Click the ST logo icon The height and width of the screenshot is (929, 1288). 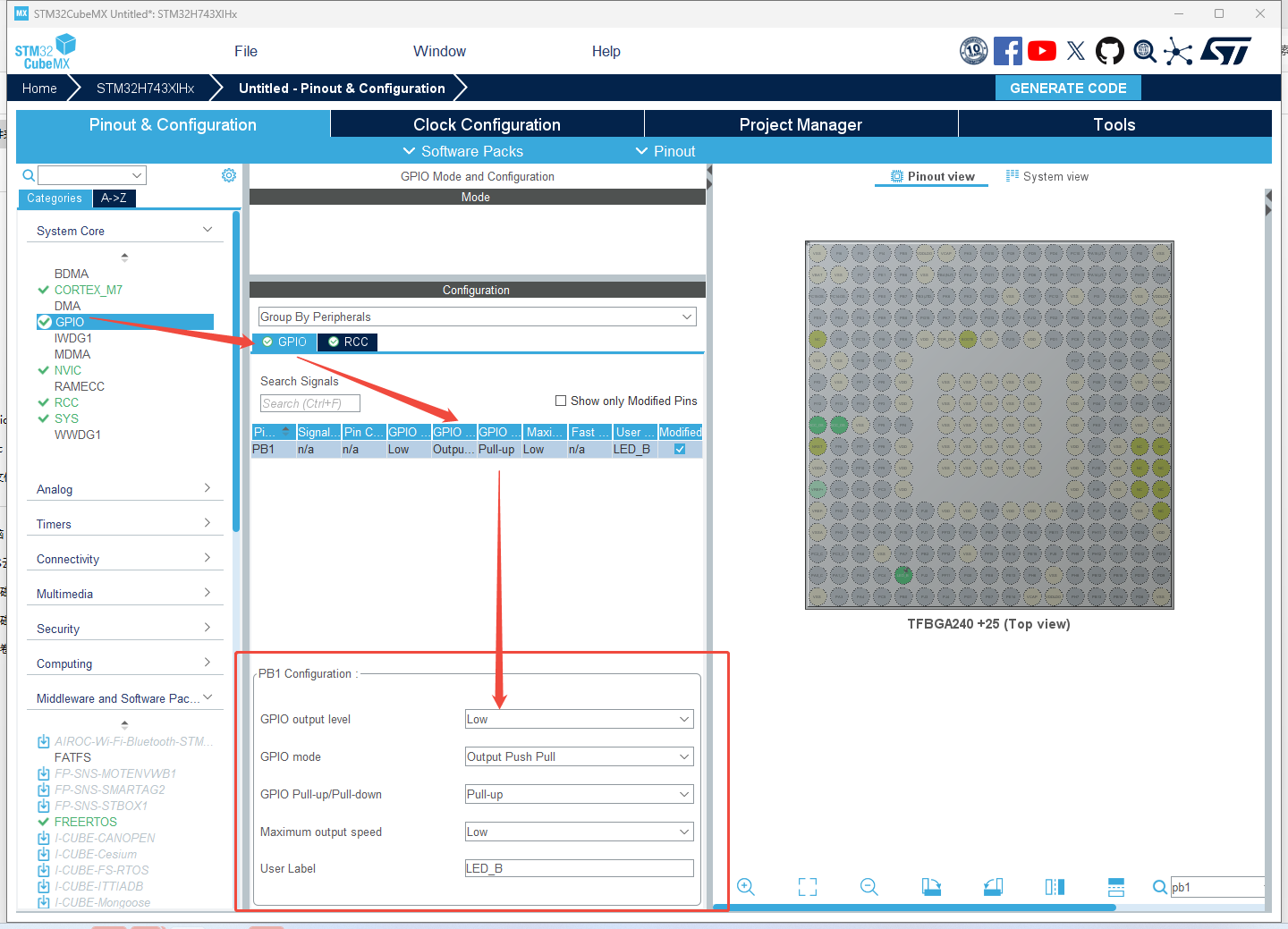(x=1226, y=51)
